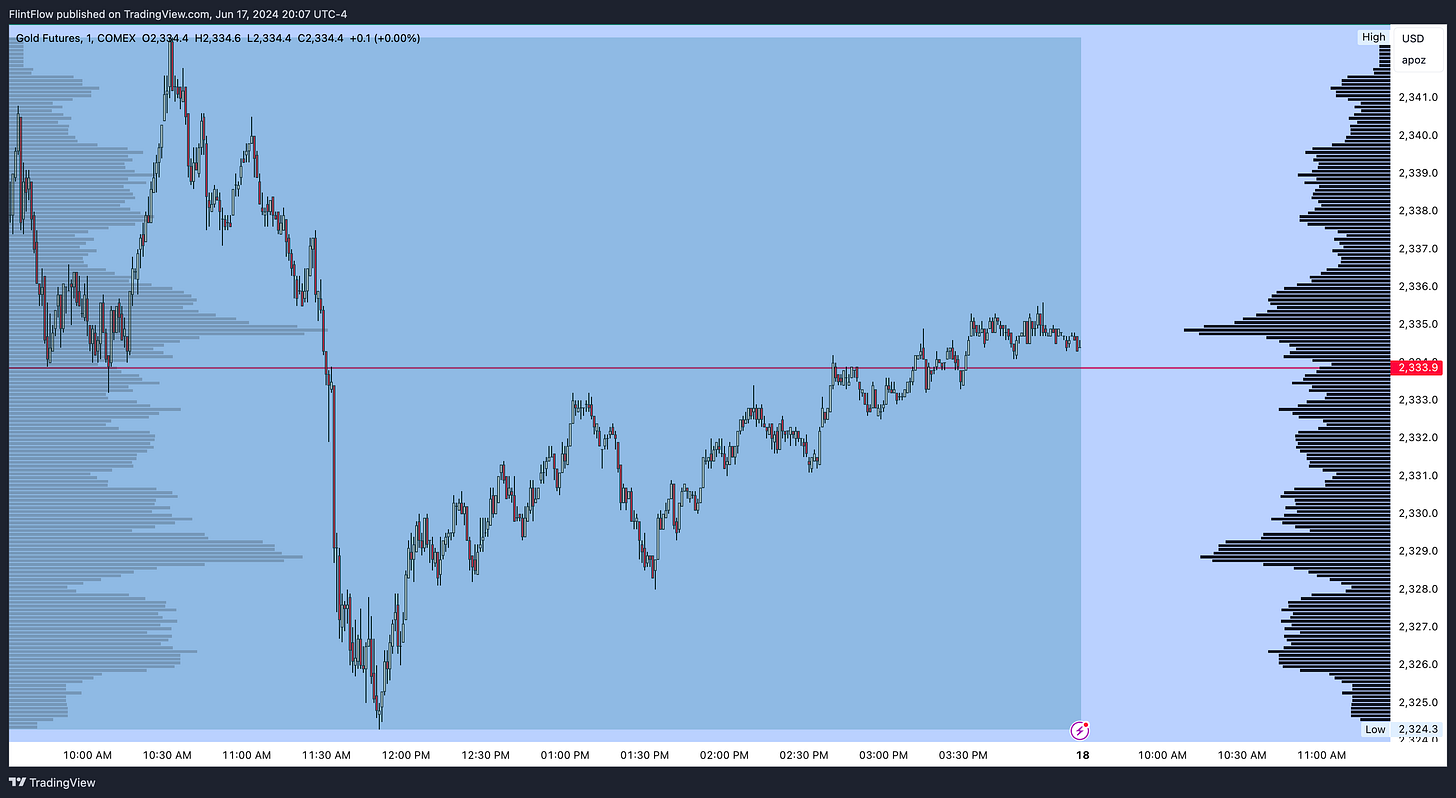Click the change value +0.1 (+0.00%)

click(x=385, y=38)
